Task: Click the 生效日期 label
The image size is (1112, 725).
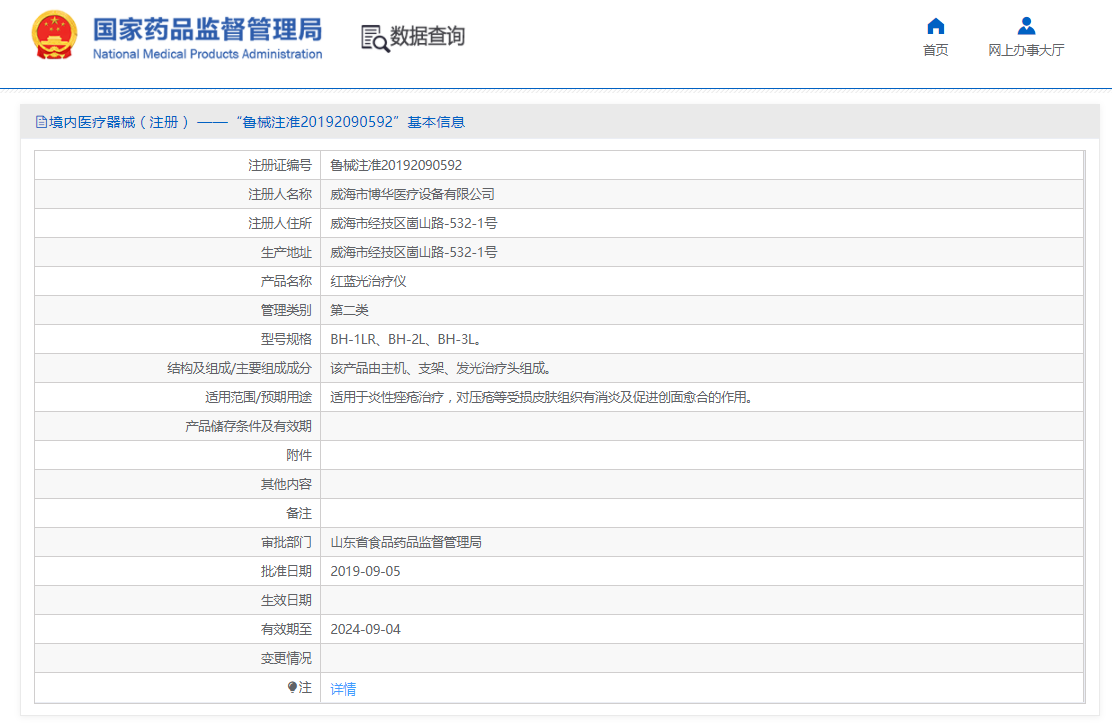Action: (286, 601)
